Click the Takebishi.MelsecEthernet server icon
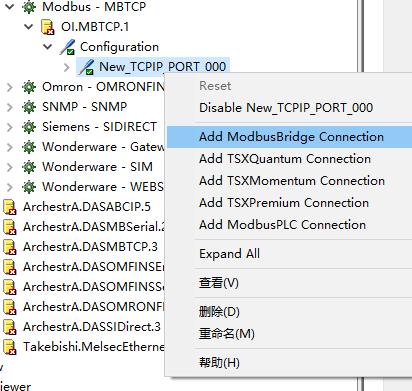The height and width of the screenshot is (391, 412). (10, 347)
